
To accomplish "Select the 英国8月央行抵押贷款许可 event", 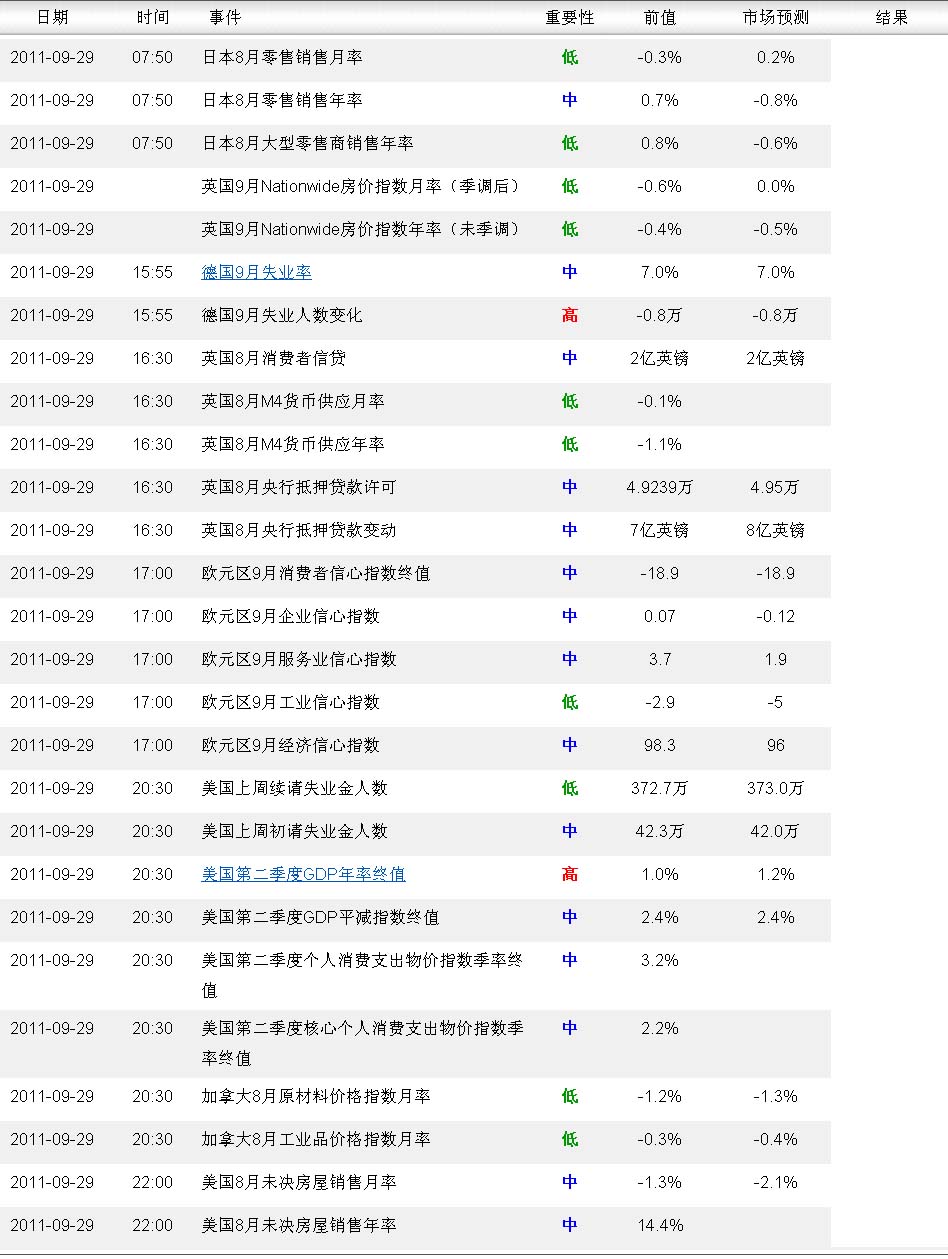I will point(299,487).
